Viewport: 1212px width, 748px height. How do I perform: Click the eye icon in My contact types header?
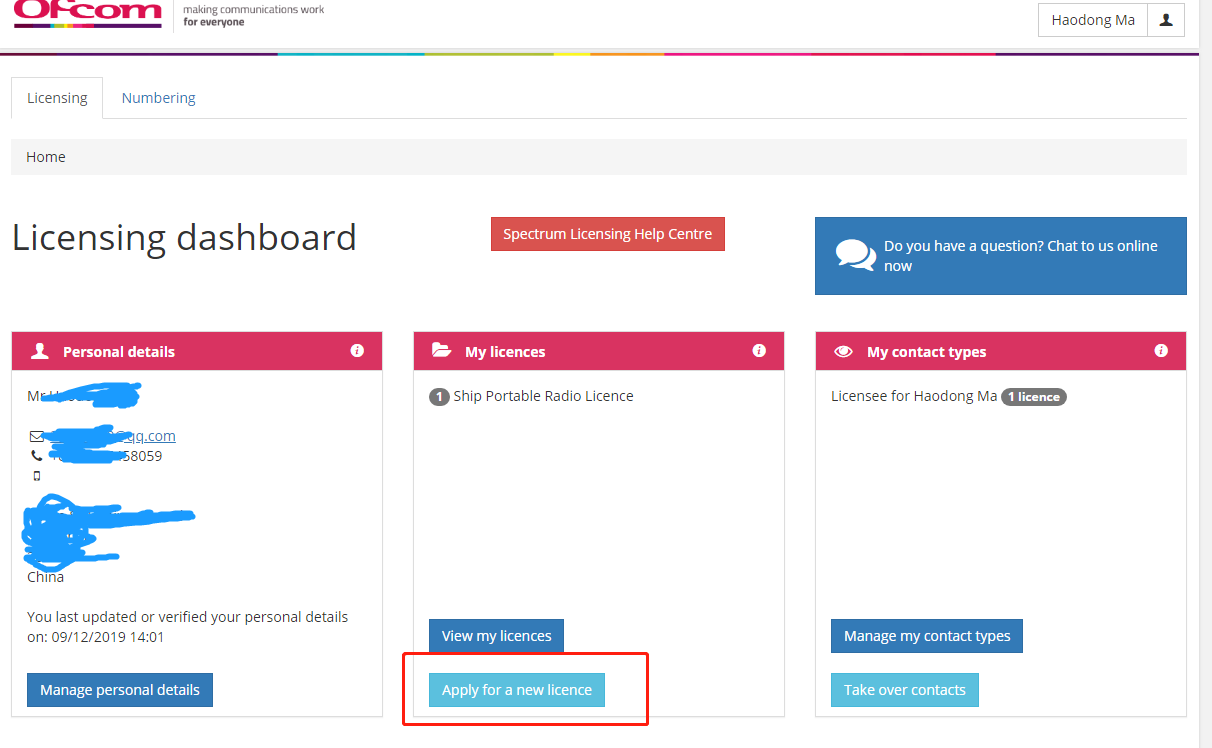click(x=843, y=352)
